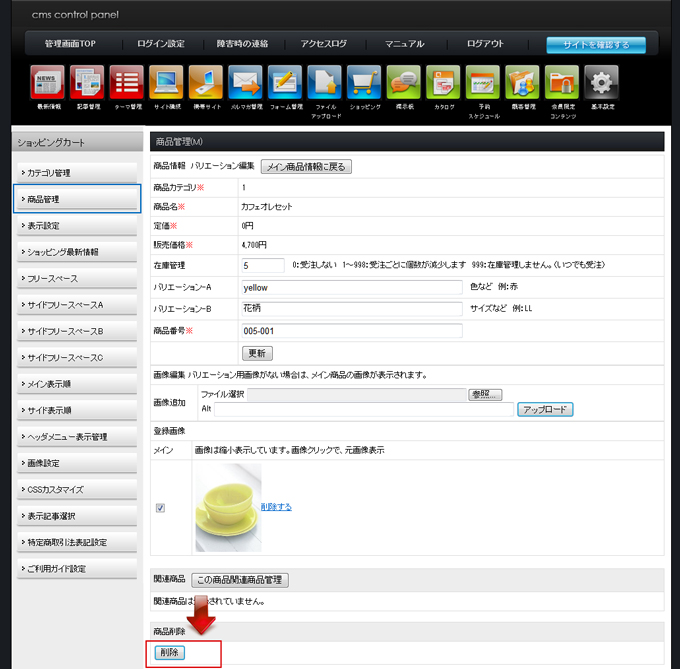
Task: Click the 会員限定コンテンツ lock folder icon
Action: [x=561, y=82]
